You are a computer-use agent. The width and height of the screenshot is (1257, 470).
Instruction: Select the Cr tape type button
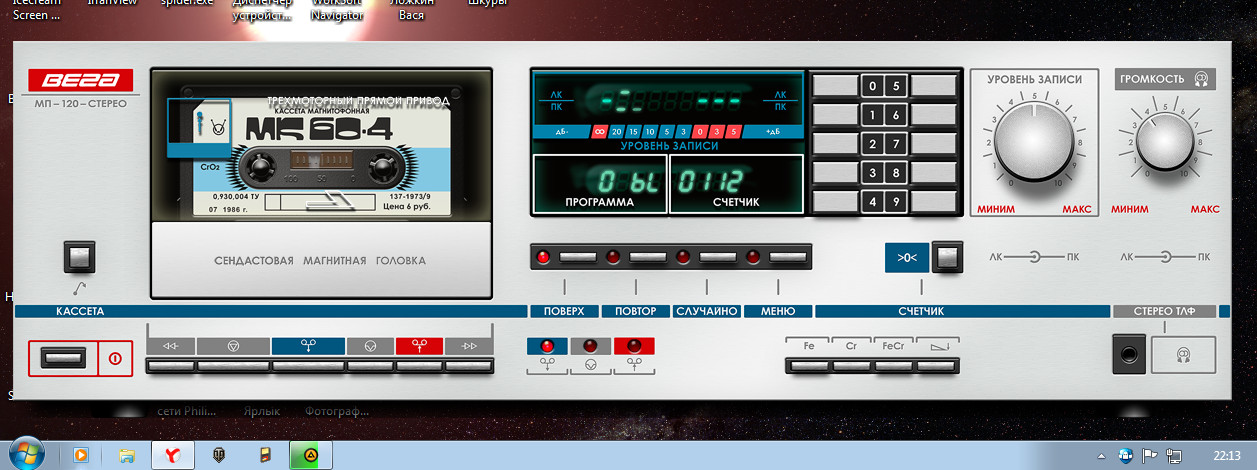click(852, 365)
